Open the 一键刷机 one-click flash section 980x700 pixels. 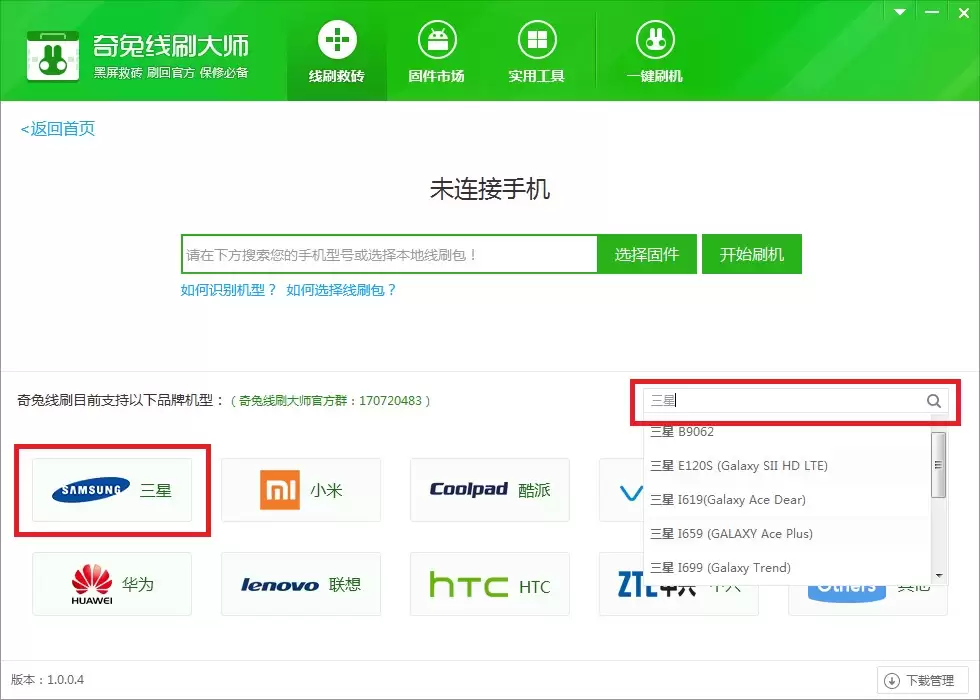click(x=654, y=50)
